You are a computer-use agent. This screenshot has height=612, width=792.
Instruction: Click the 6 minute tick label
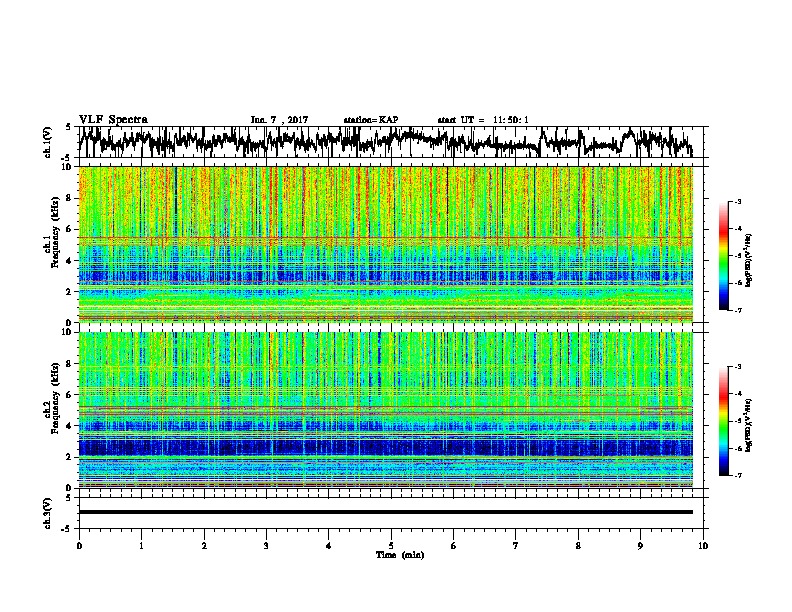(453, 545)
